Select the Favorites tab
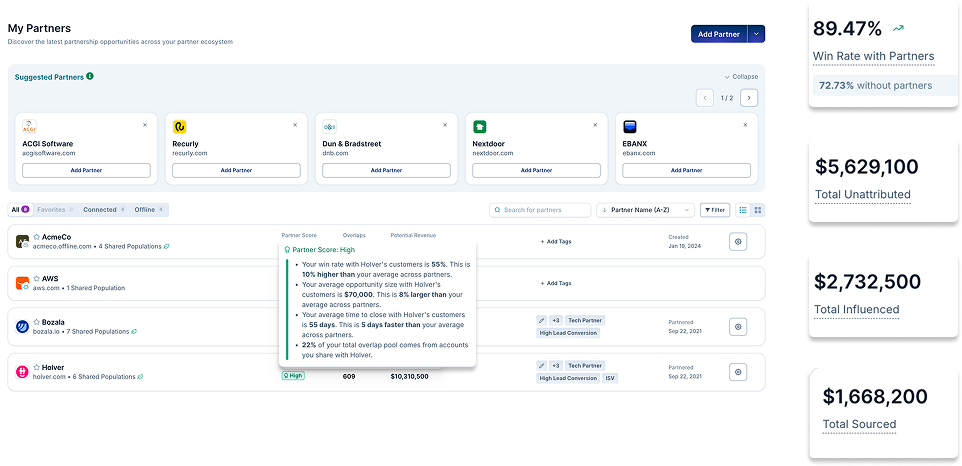Viewport: 962px width, 466px height. coord(55,210)
